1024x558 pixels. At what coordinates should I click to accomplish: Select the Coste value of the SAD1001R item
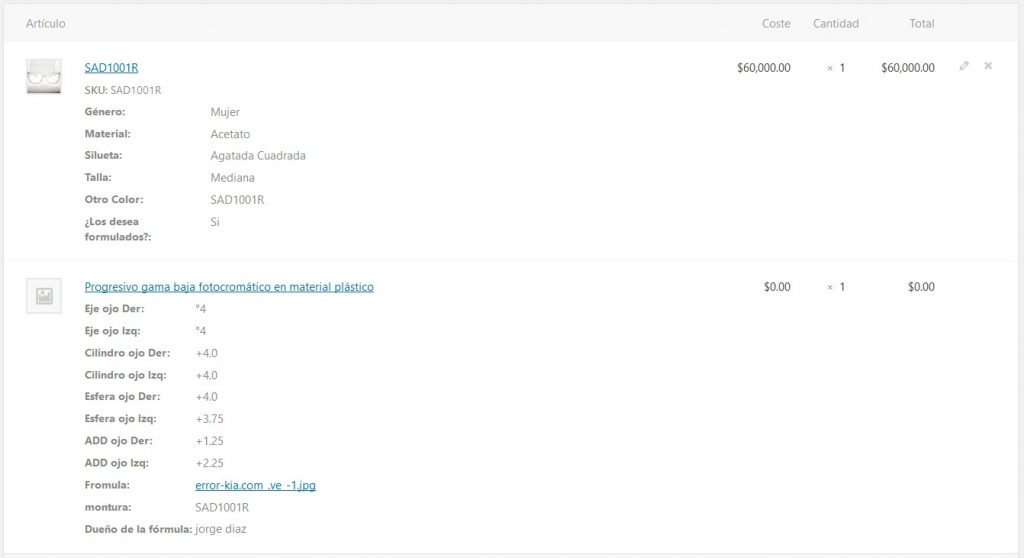tap(763, 68)
